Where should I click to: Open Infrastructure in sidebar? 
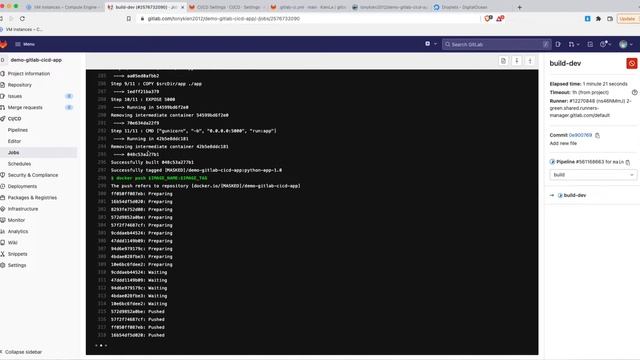coord(23,209)
